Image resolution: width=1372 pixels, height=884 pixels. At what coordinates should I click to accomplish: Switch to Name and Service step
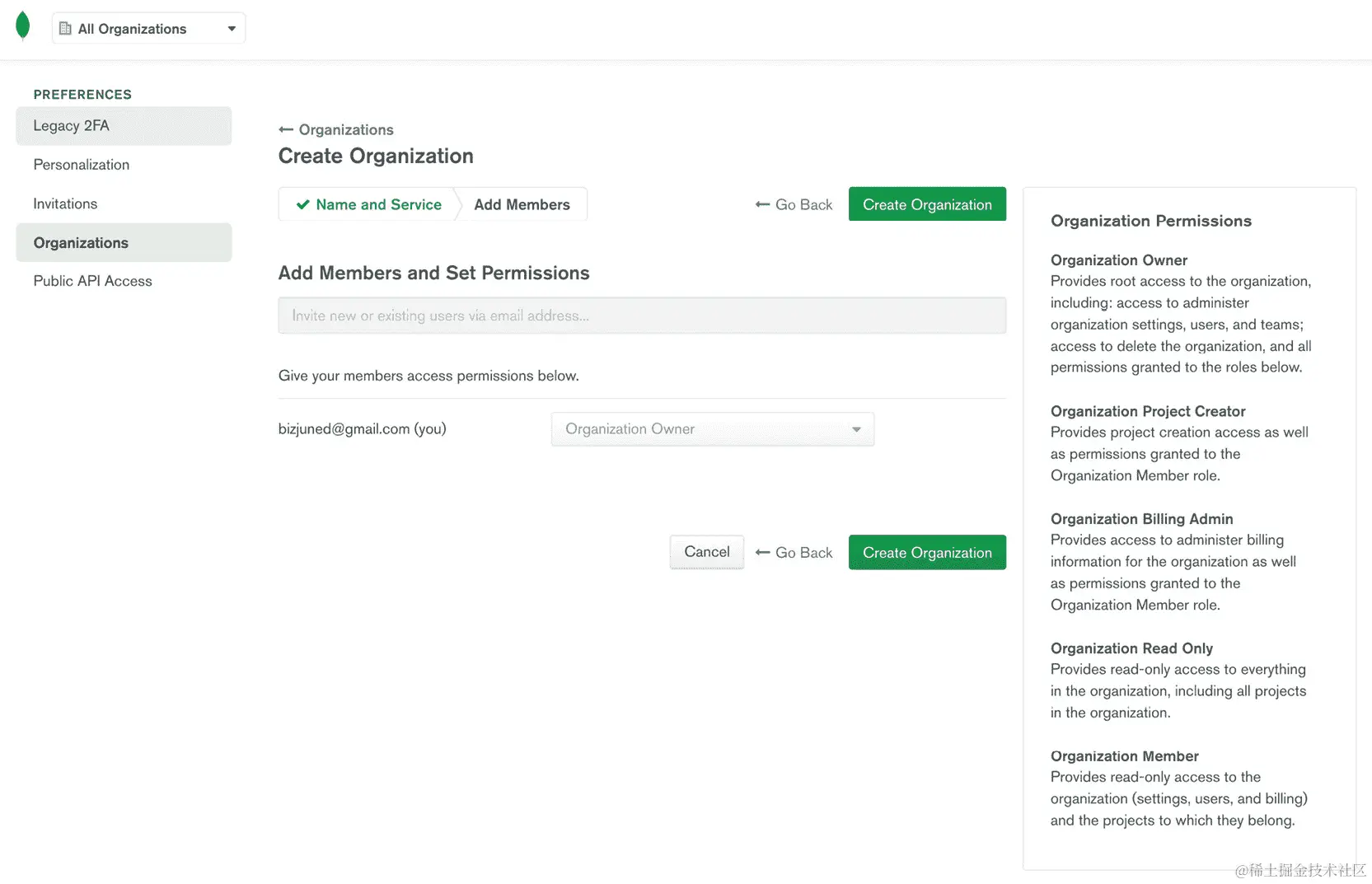[x=368, y=204]
